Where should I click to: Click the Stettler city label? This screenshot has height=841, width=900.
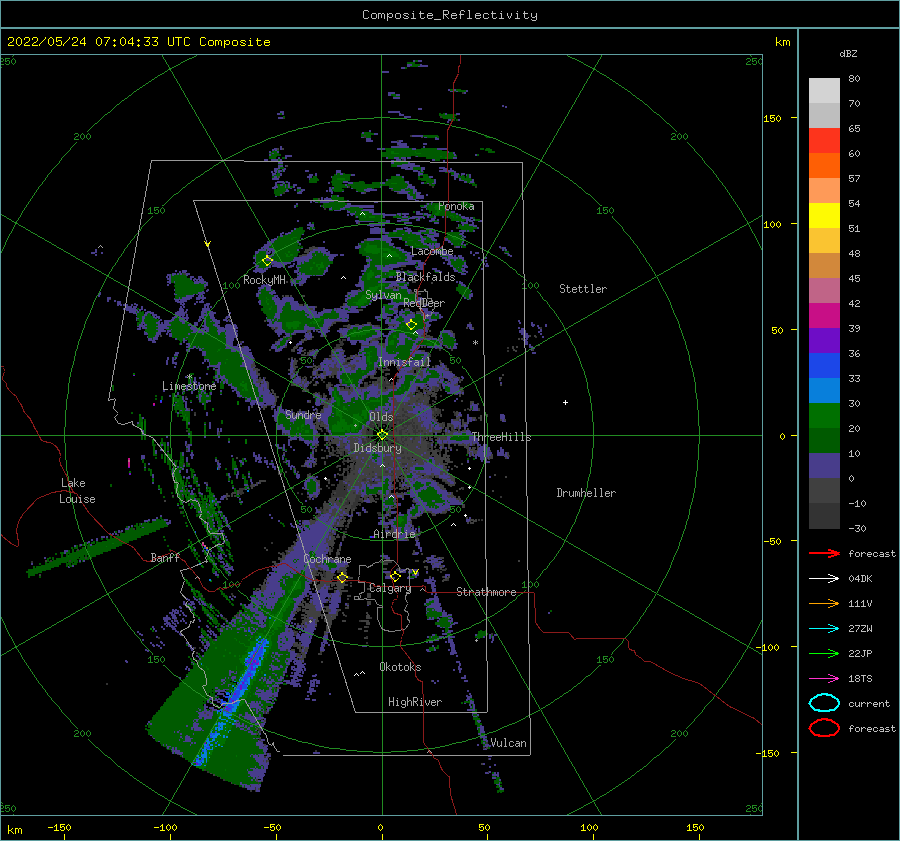(x=583, y=289)
